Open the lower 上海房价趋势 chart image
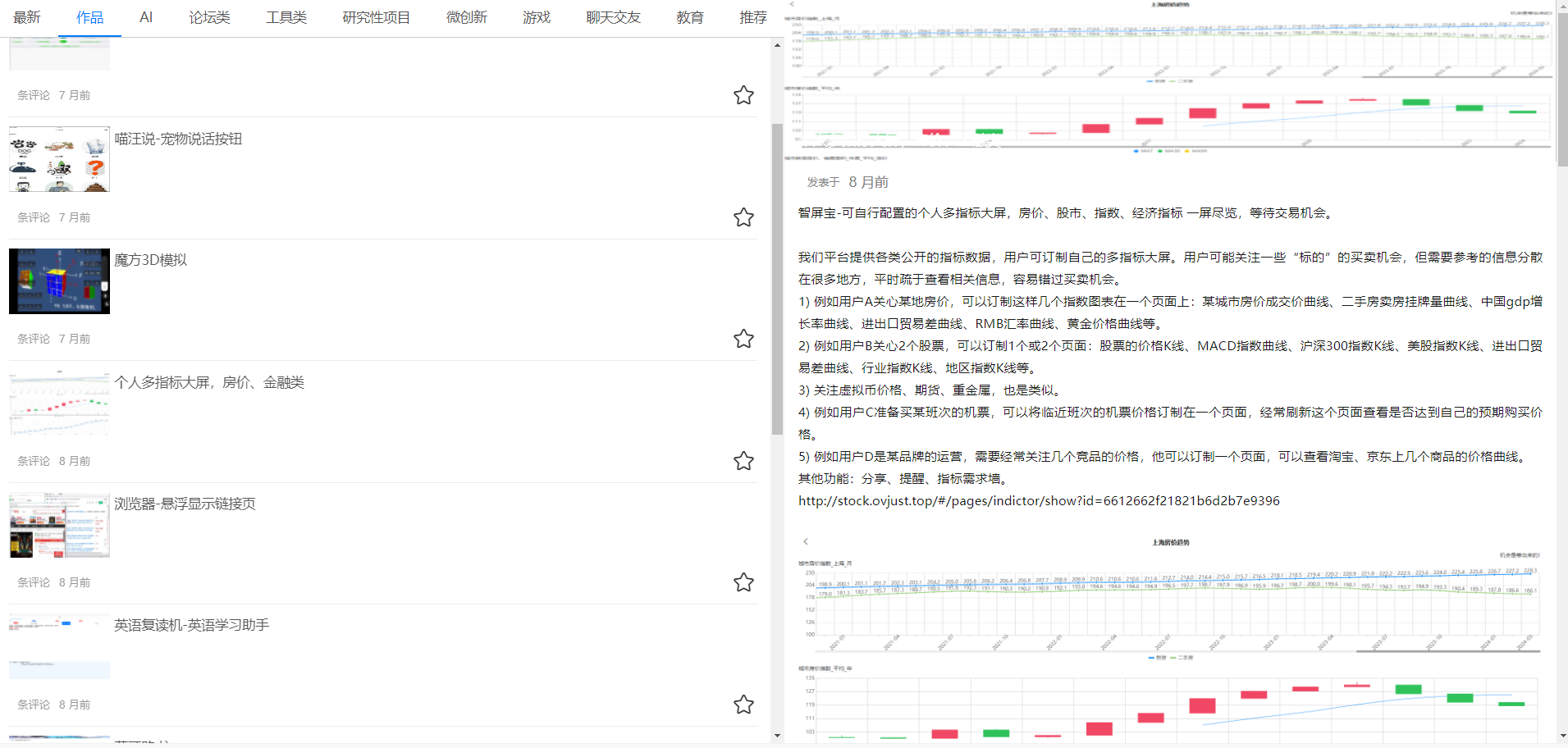This screenshot has height=748, width=1568. click(1170, 640)
